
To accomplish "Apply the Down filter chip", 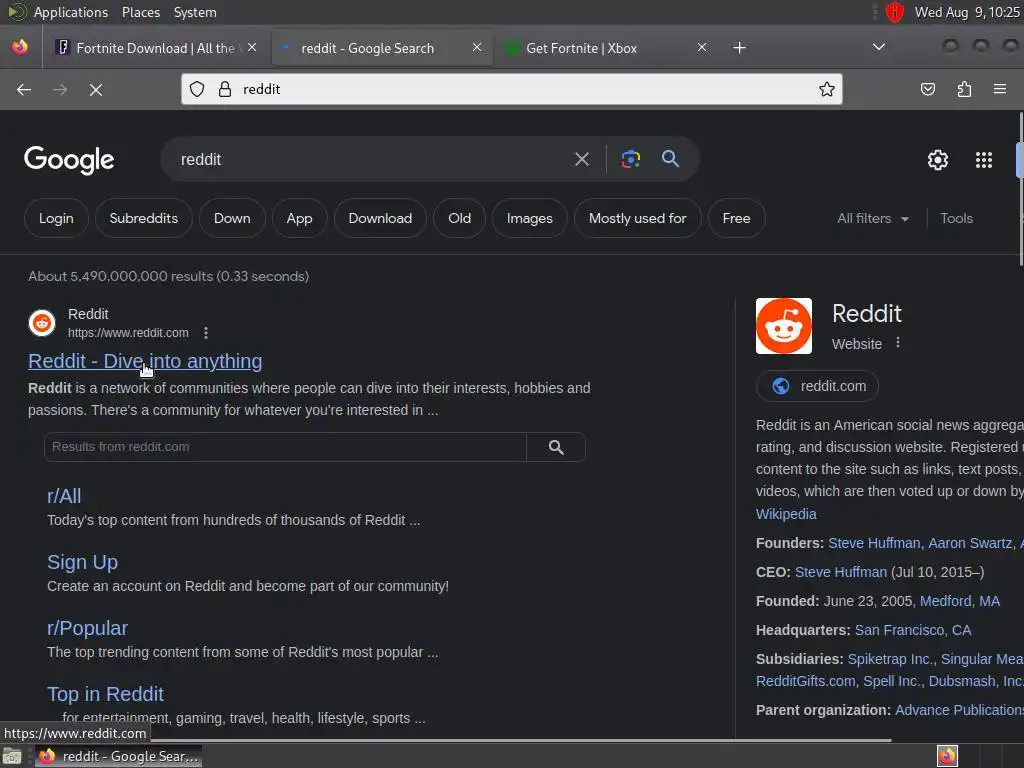I will pyautogui.click(x=232, y=219).
